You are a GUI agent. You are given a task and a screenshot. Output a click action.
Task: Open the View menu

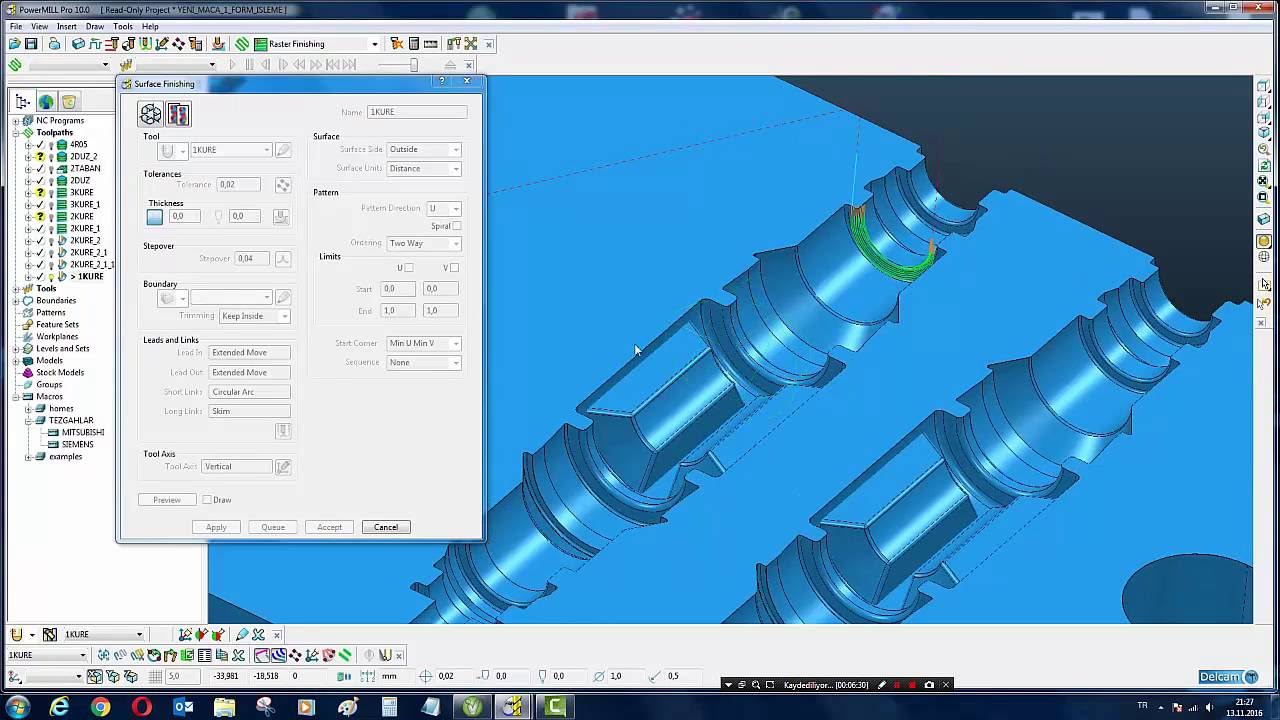click(39, 27)
